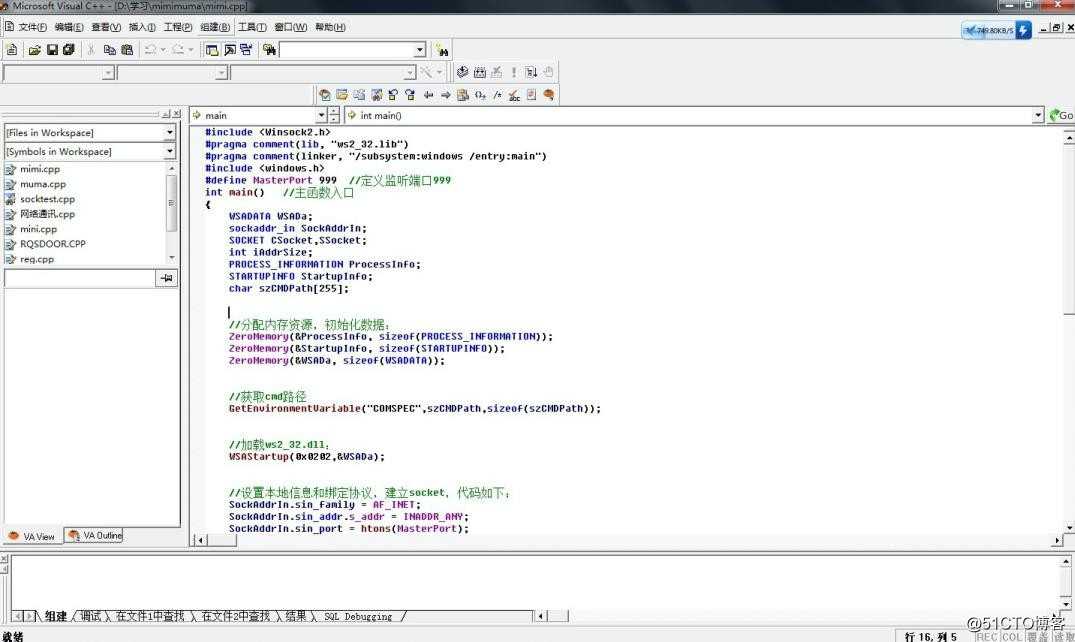Image resolution: width=1075 pixels, height=642 pixels.
Task: Select RQSDOOR.CPP in the file list
Action: coord(53,243)
